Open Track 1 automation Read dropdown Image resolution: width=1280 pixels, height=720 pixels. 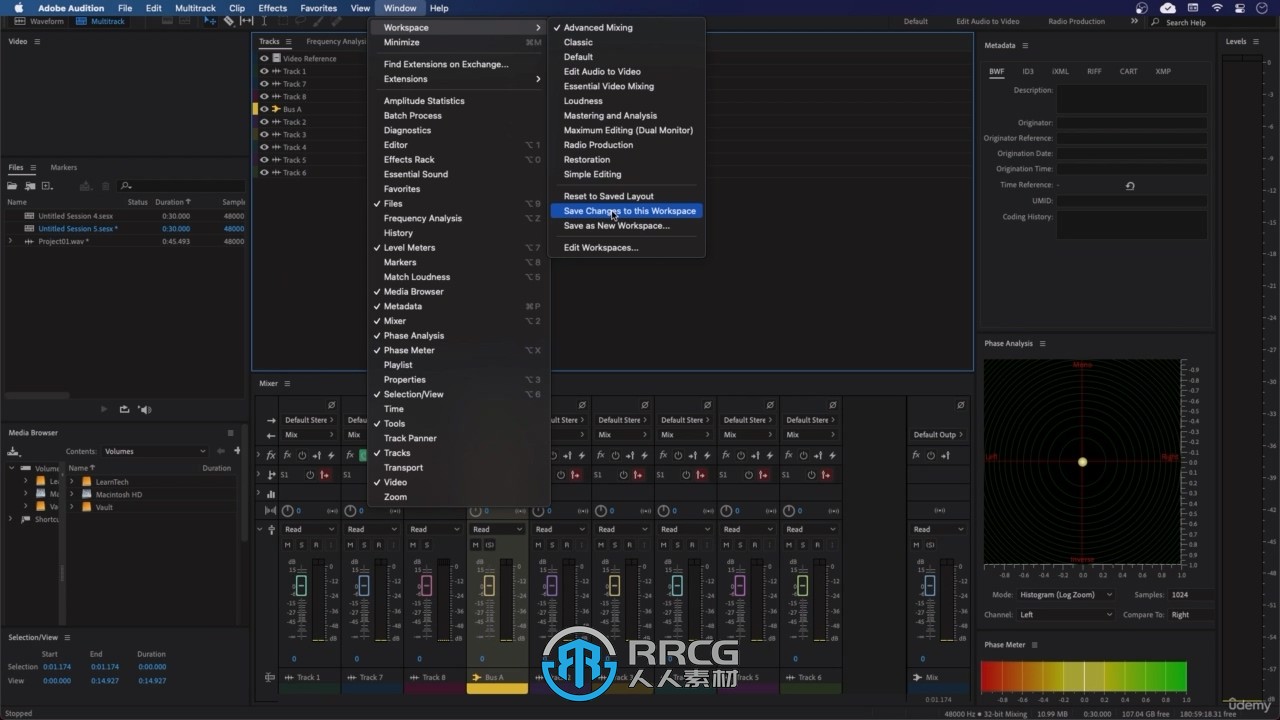click(x=311, y=529)
